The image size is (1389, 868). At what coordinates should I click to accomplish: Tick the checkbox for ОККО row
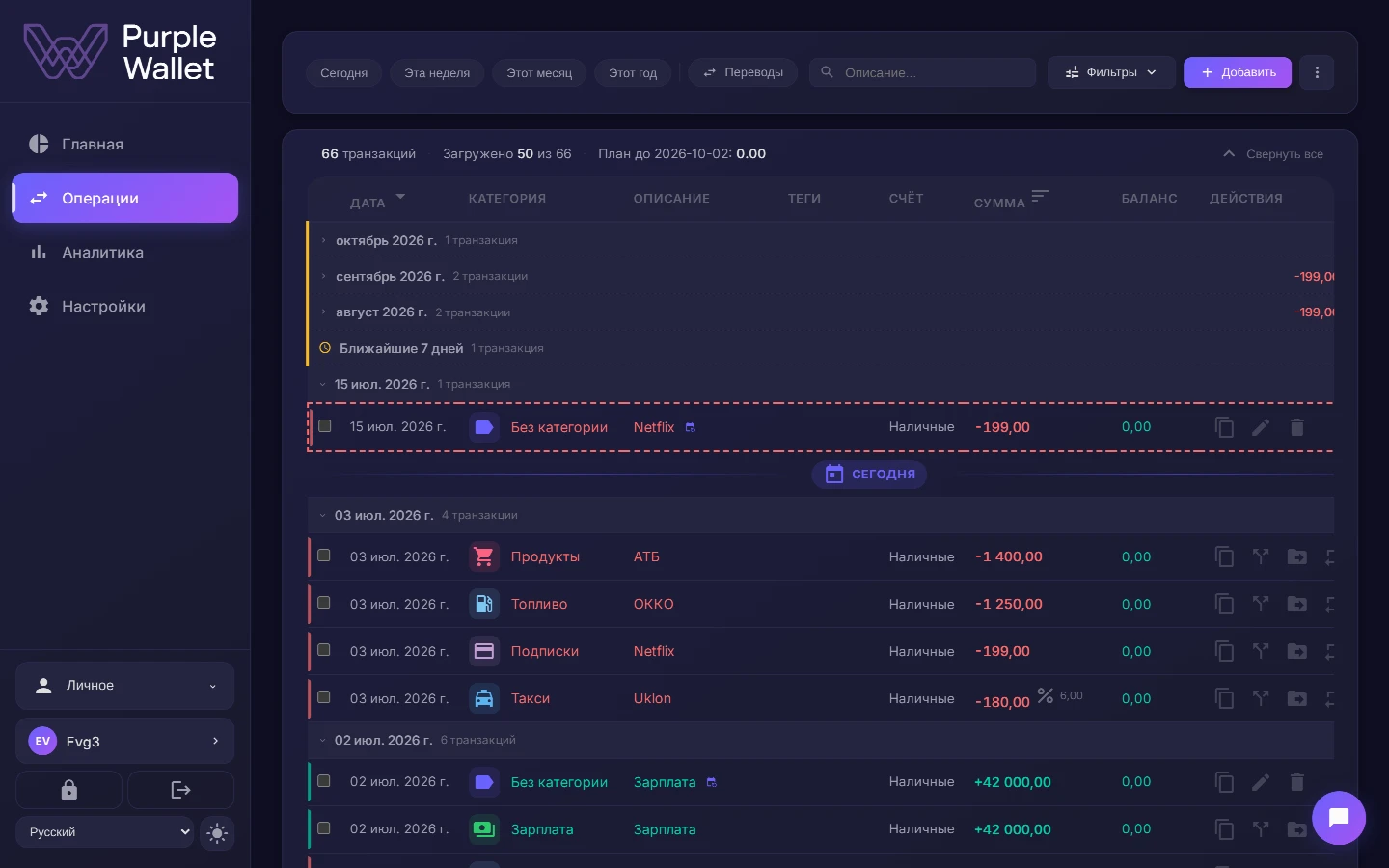click(x=324, y=603)
